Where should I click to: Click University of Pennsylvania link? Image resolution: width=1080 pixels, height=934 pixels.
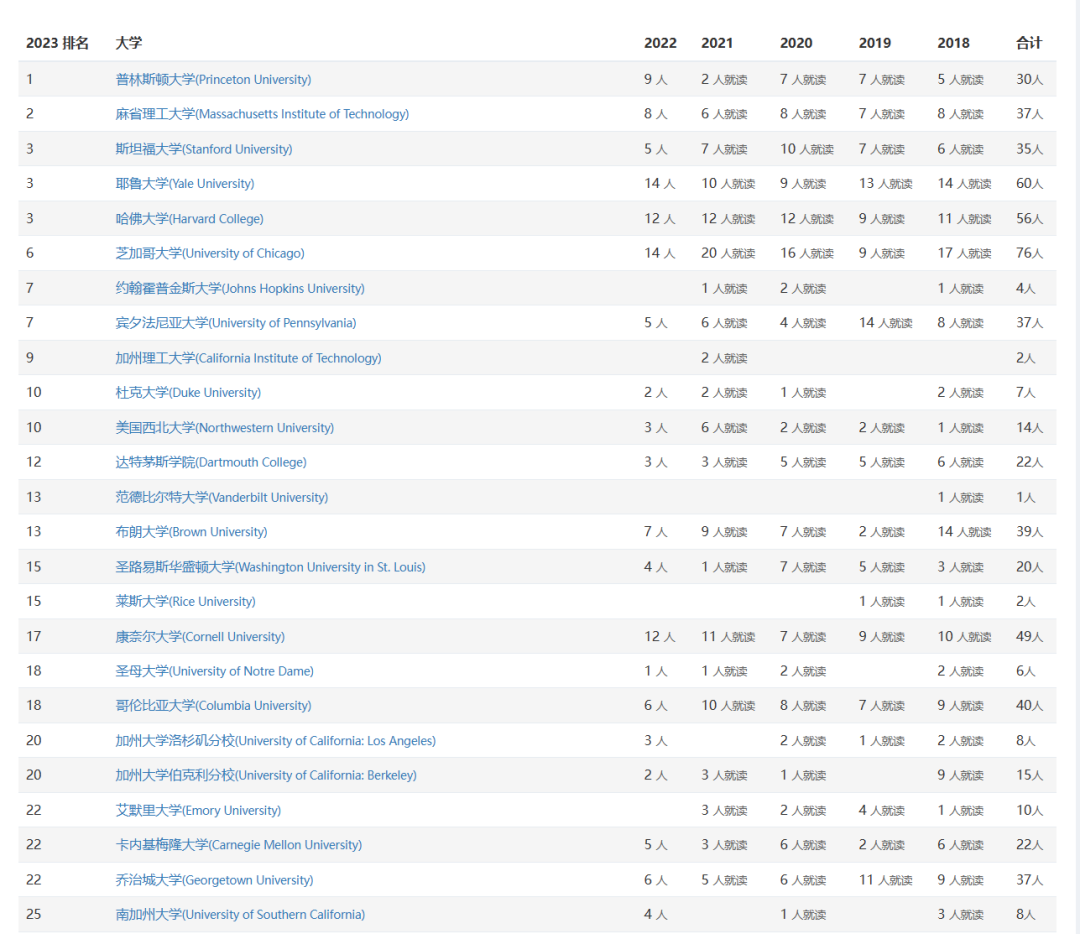(236, 323)
